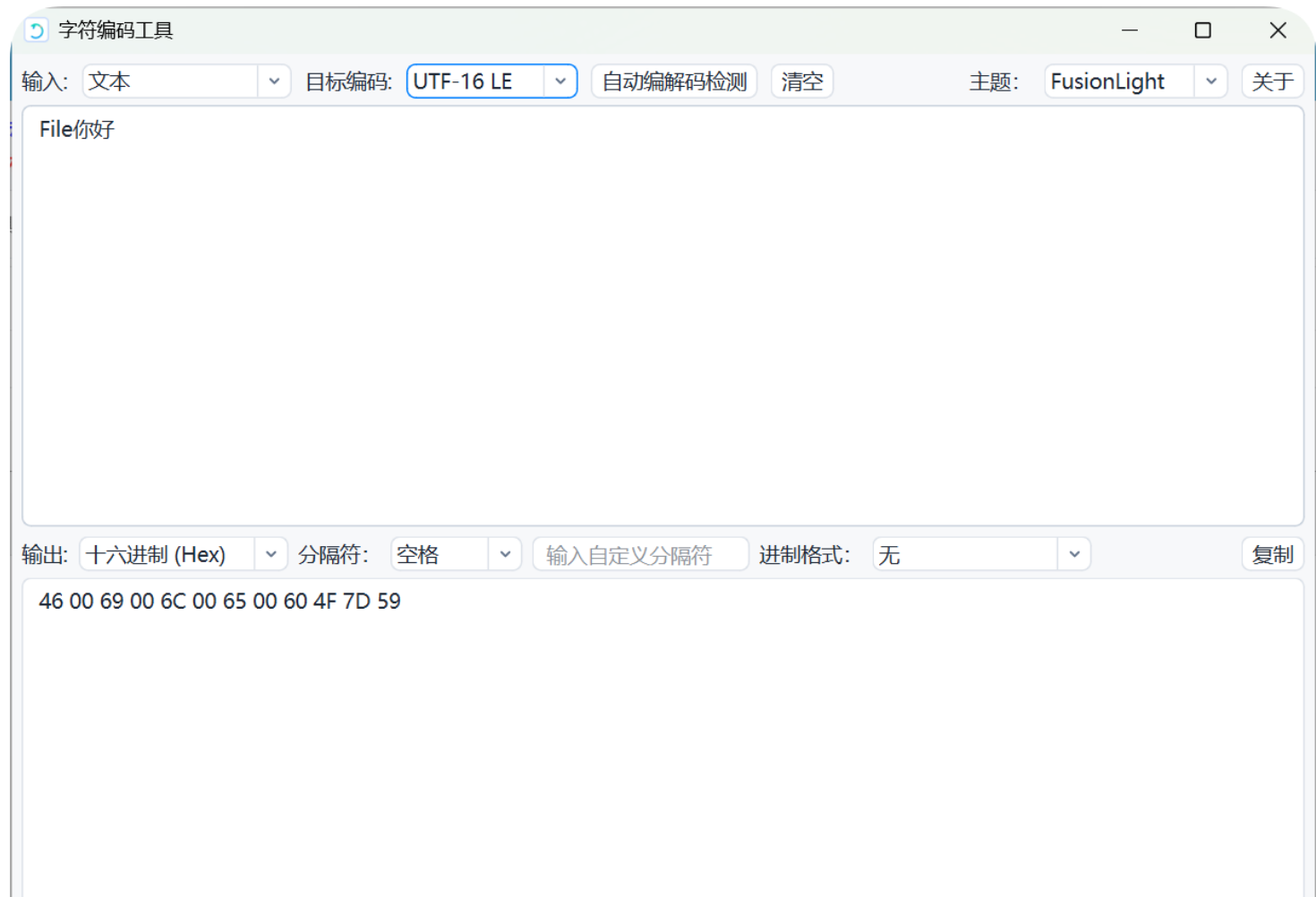
Task: Open the FusionLight theme dropdown
Action: click(1133, 81)
